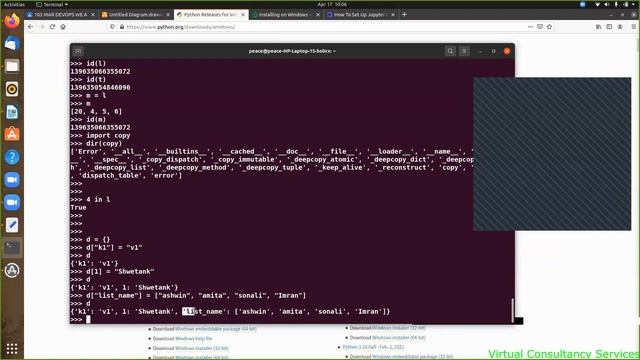Reload the python.org page
The width and height of the screenshot is (640, 360).
tap(52, 27)
